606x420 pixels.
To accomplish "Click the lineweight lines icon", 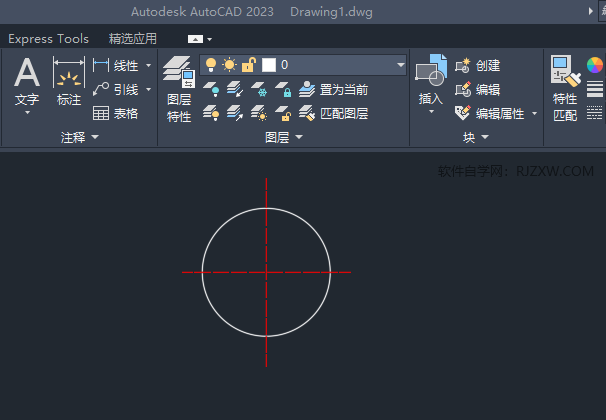I will (x=595, y=89).
